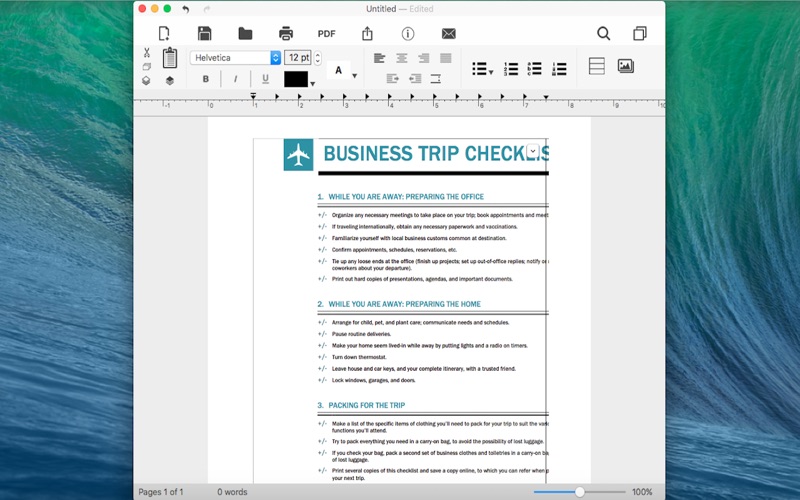Viewport: 800px width, 500px height.
Task: Click the zoom slider at bottom
Action: point(580,492)
